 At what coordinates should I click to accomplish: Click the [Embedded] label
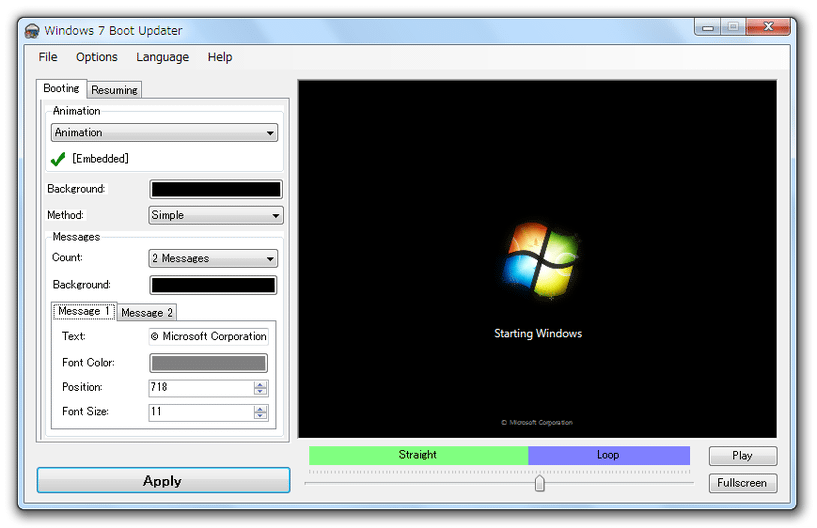[101, 159]
